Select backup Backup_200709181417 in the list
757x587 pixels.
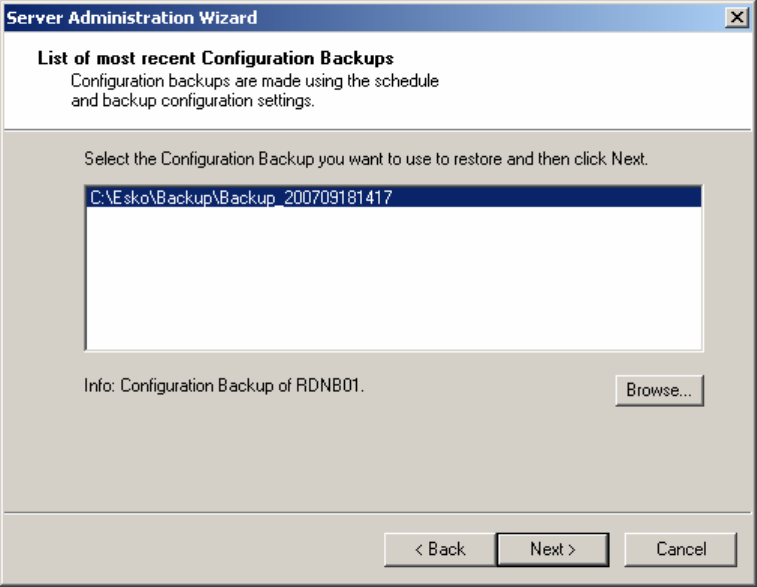[240, 198]
